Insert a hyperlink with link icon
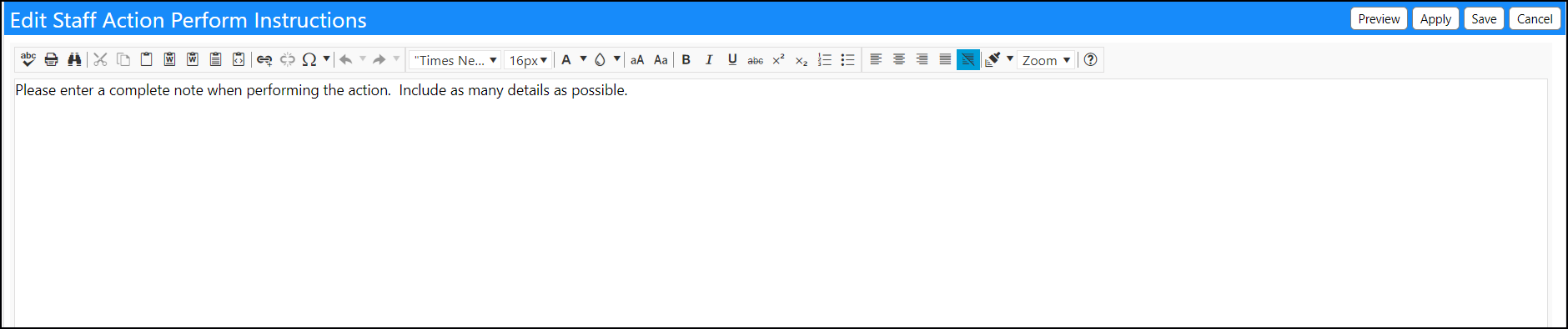 [264, 59]
